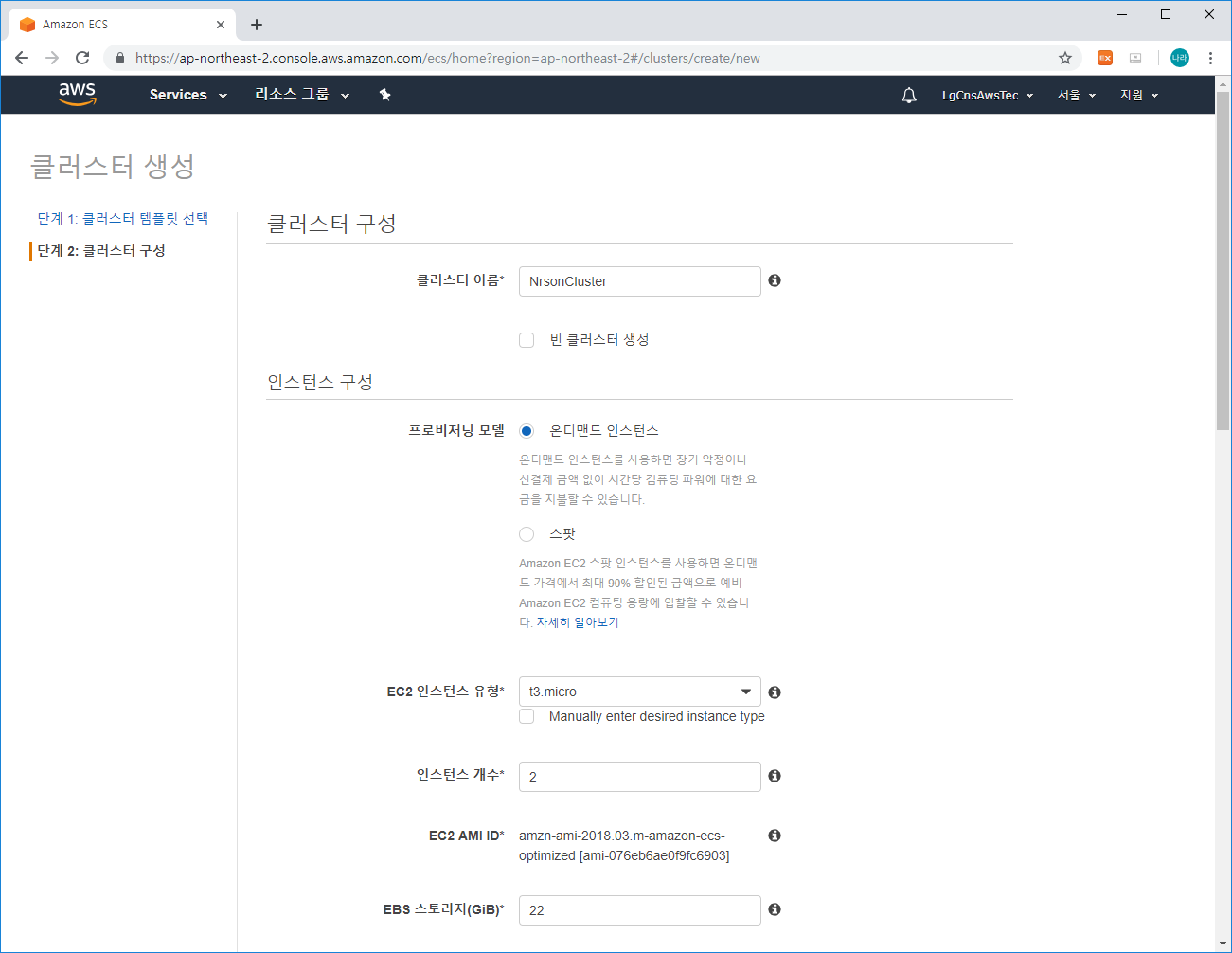Select Step 2 cluster configuration

pyautogui.click(x=101, y=250)
